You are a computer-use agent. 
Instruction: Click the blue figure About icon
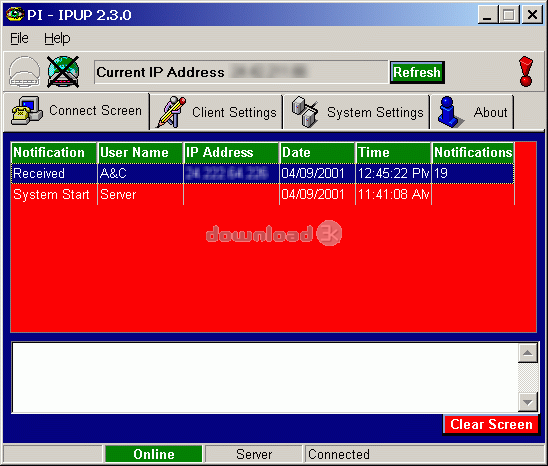point(450,112)
